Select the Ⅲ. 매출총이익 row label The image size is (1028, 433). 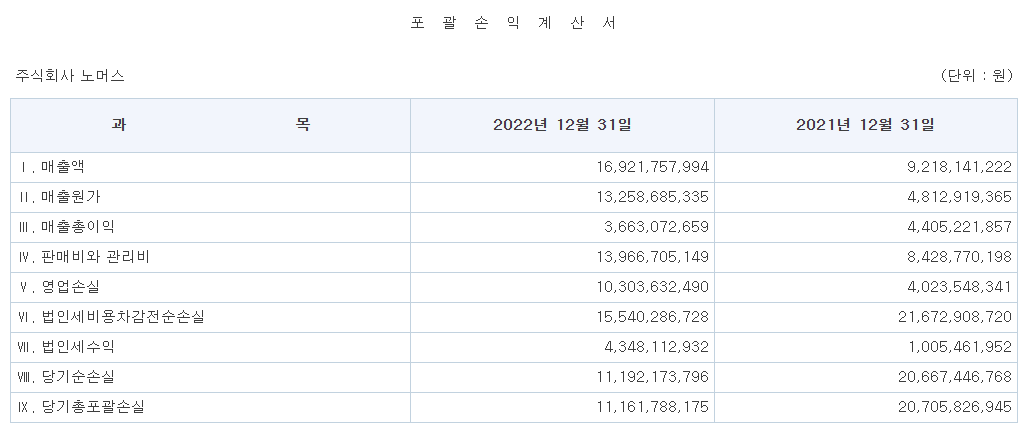[66, 228]
